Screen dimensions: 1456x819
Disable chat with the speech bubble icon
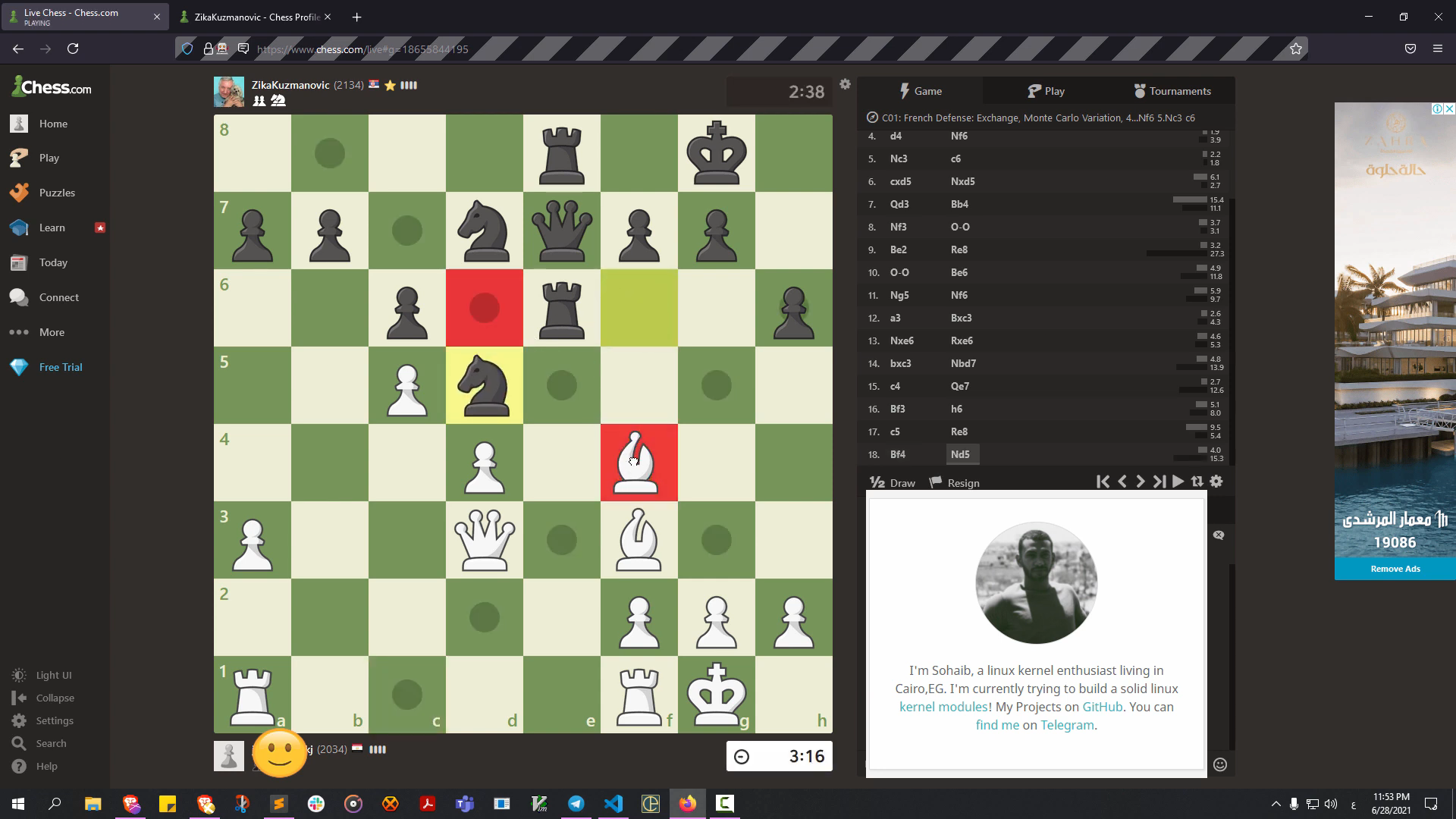(1219, 535)
